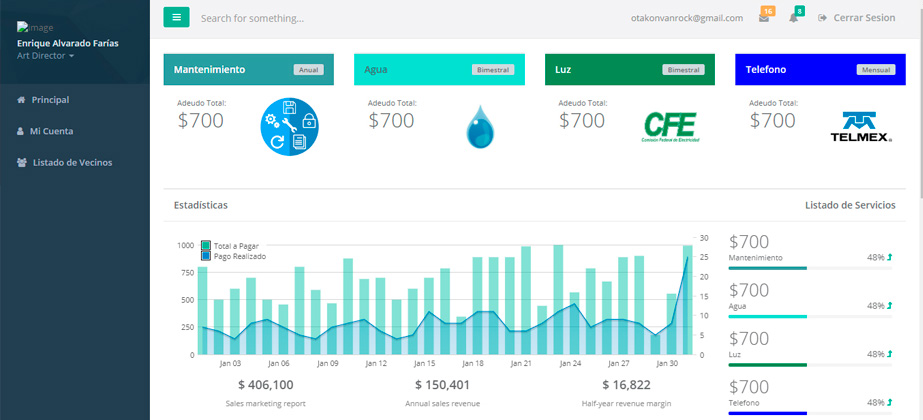Select Listado de Vecinos menu item
Image resolution: width=923 pixels, height=420 pixels.
pos(72,162)
